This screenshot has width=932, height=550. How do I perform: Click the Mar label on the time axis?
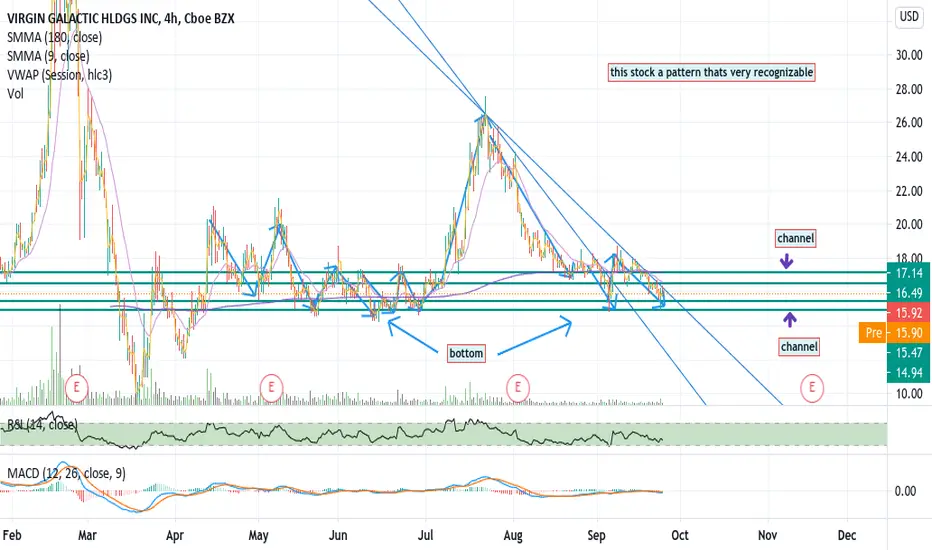(87, 535)
